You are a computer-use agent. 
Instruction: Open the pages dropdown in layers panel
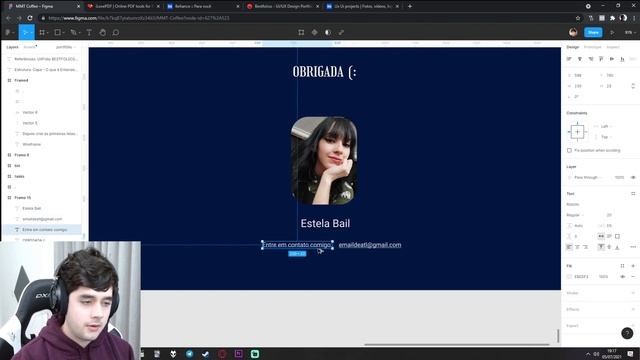click(66, 47)
